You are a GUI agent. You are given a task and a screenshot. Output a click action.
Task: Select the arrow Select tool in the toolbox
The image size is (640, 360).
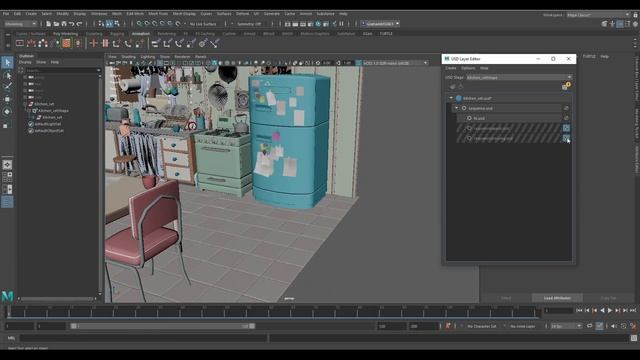[7, 62]
